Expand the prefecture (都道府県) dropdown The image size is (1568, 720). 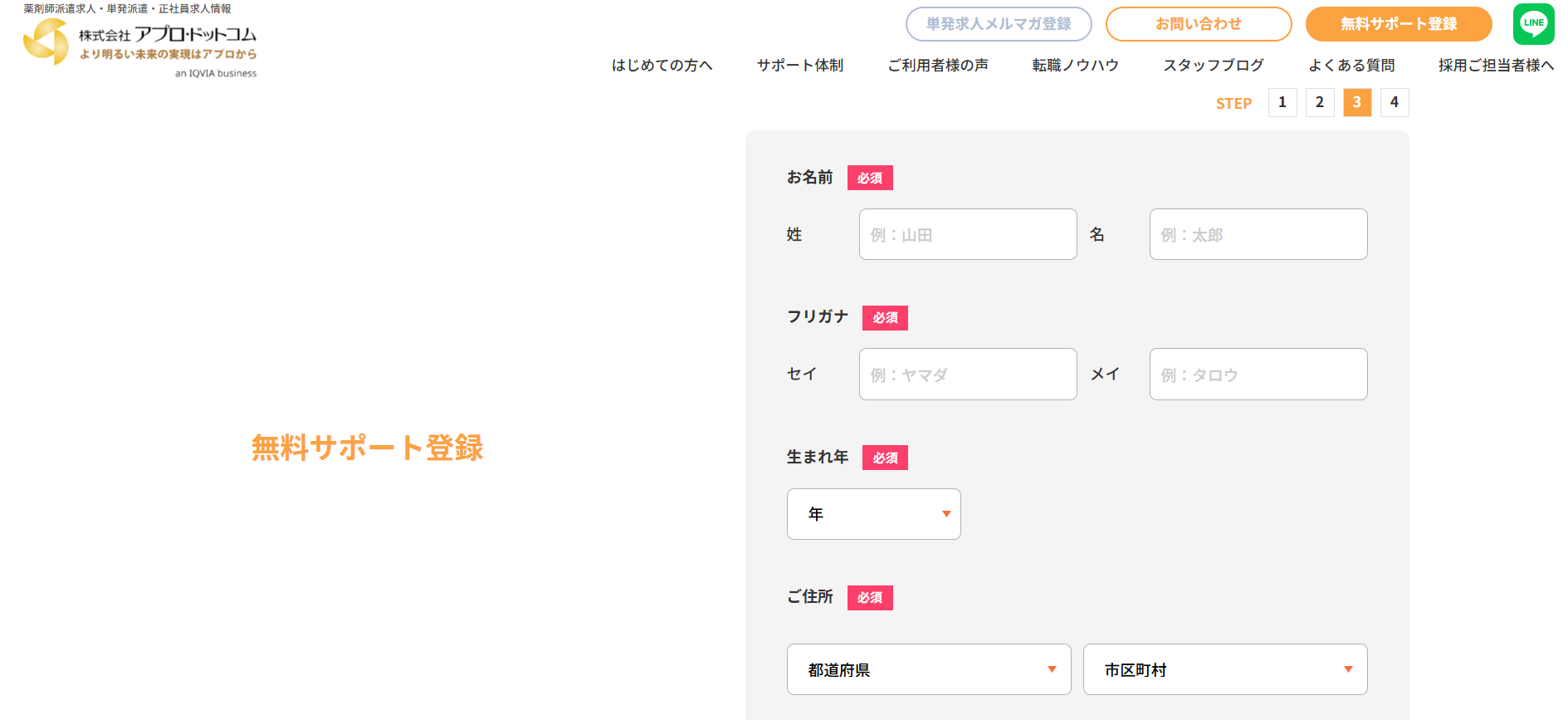tap(928, 669)
